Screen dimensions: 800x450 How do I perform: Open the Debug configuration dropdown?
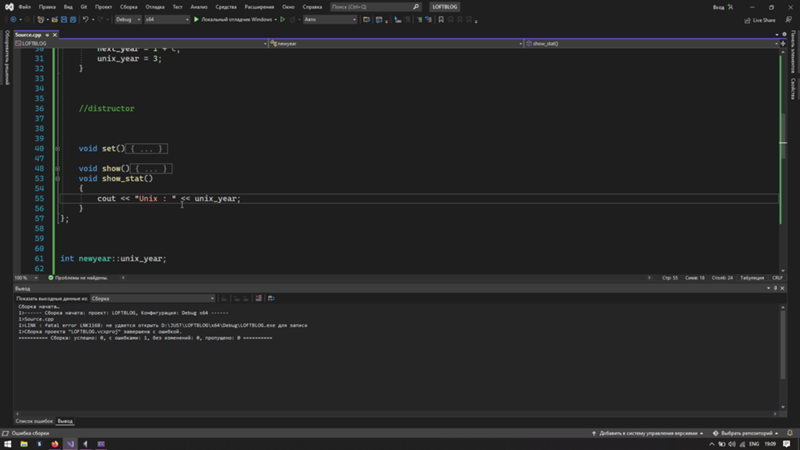[130, 19]
